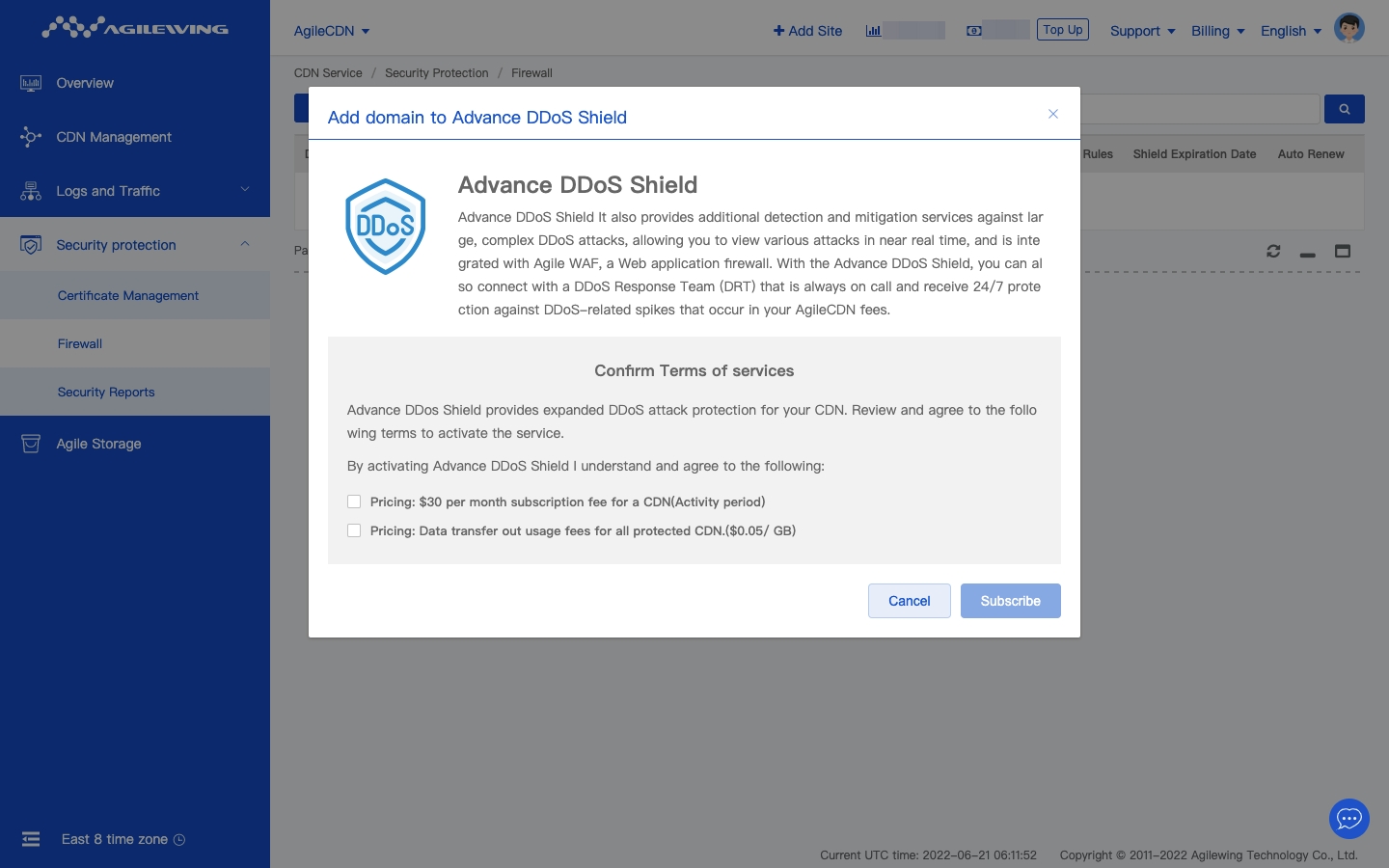Click the CDN Management icon

(x=31, y=137)
